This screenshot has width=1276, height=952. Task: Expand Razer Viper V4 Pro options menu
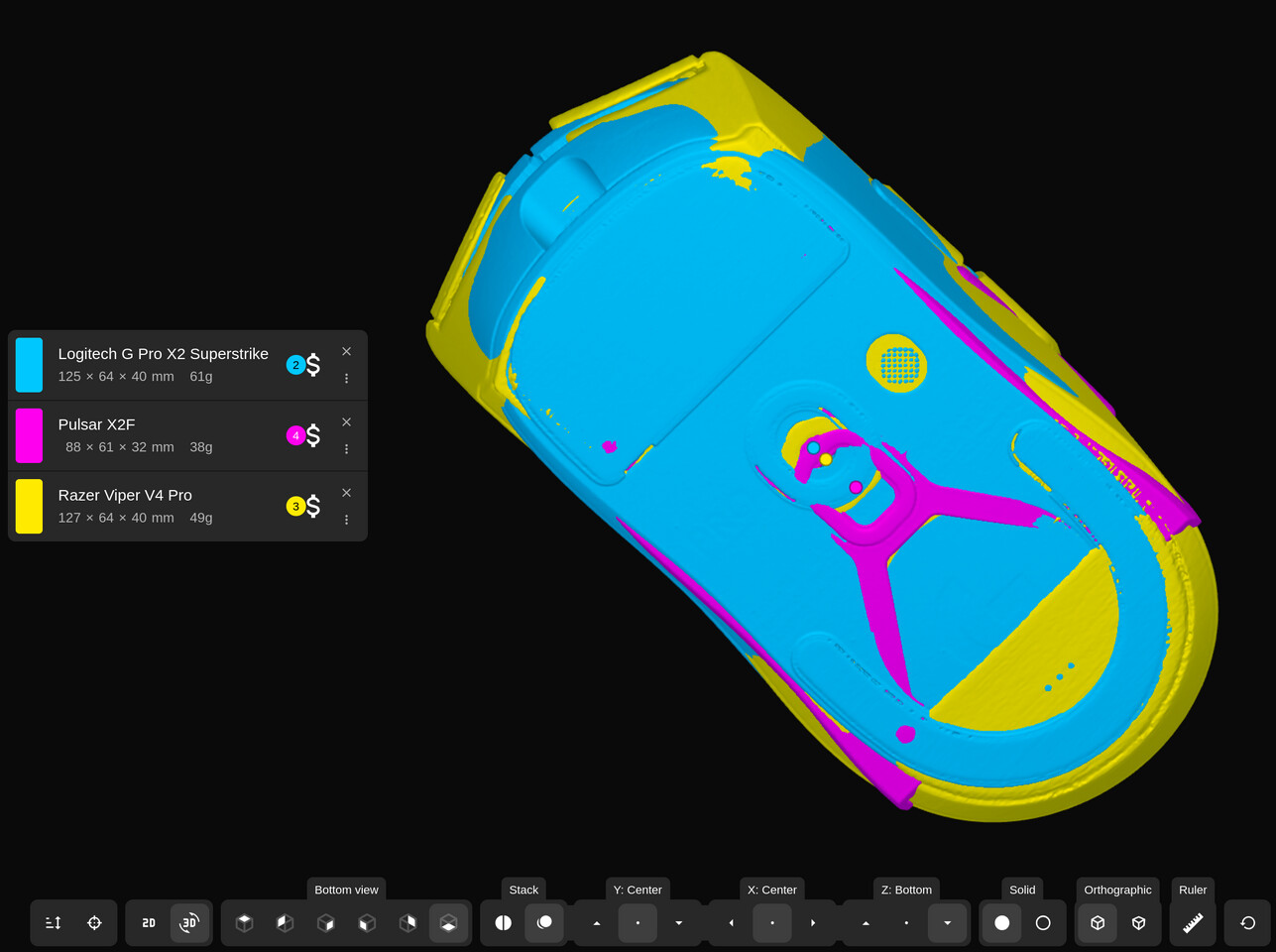(x=346, y=520)
